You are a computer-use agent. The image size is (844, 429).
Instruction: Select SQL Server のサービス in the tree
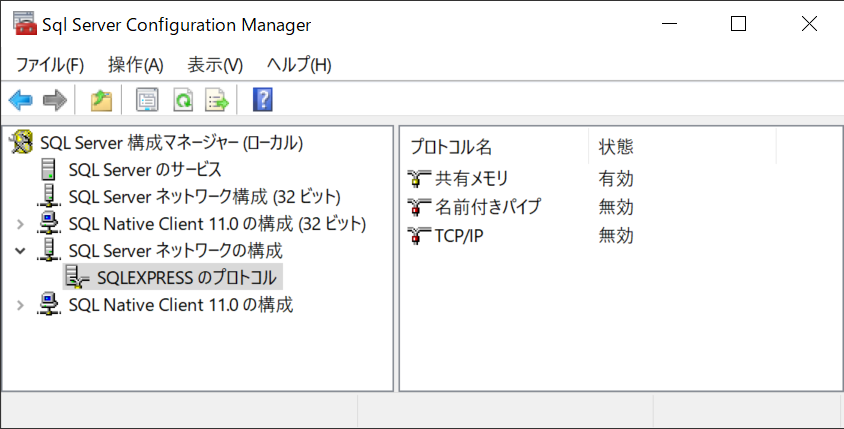tap(145, 169)
